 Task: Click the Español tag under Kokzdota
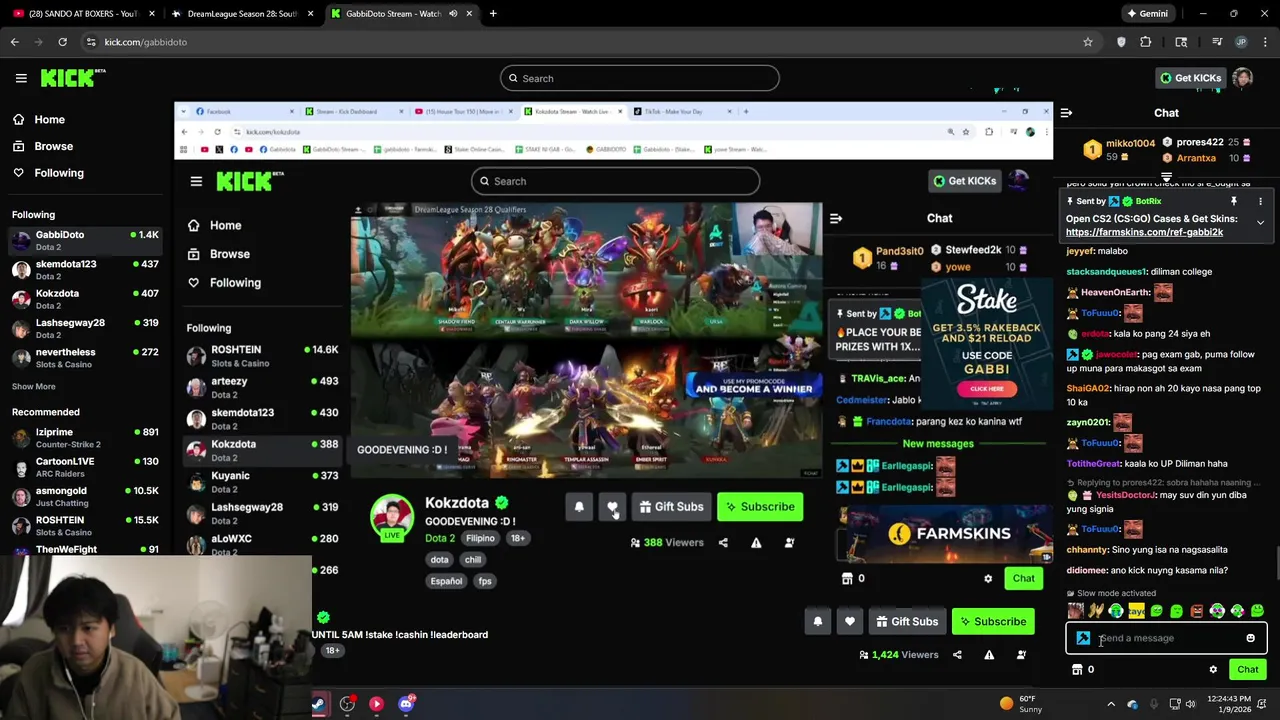(446, 581)
